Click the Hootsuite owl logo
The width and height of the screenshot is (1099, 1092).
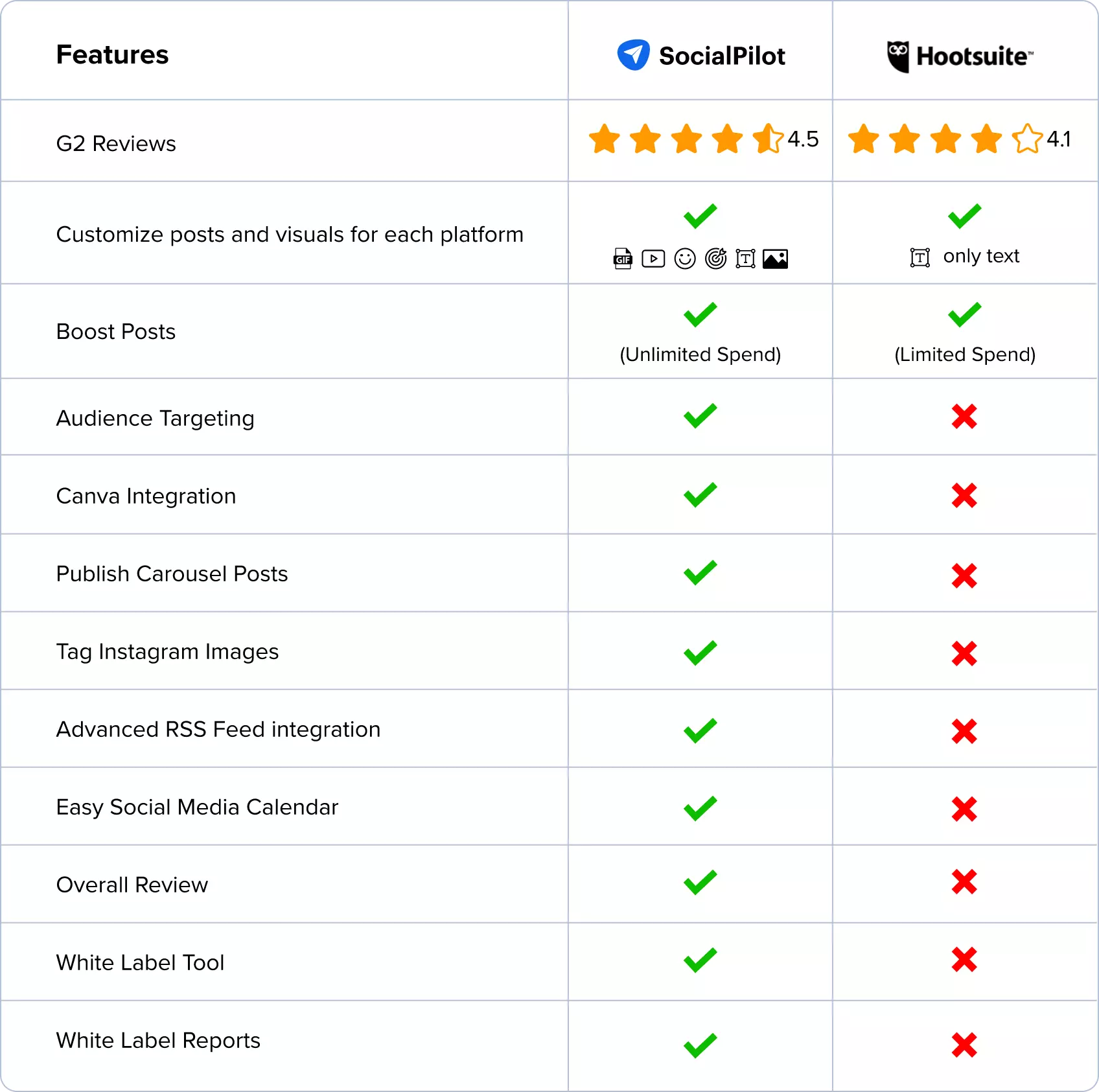[898, 56]
